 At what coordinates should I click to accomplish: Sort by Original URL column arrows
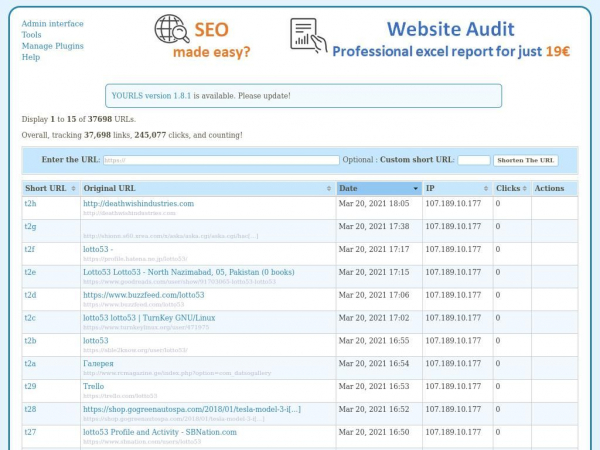coord(329,189)
